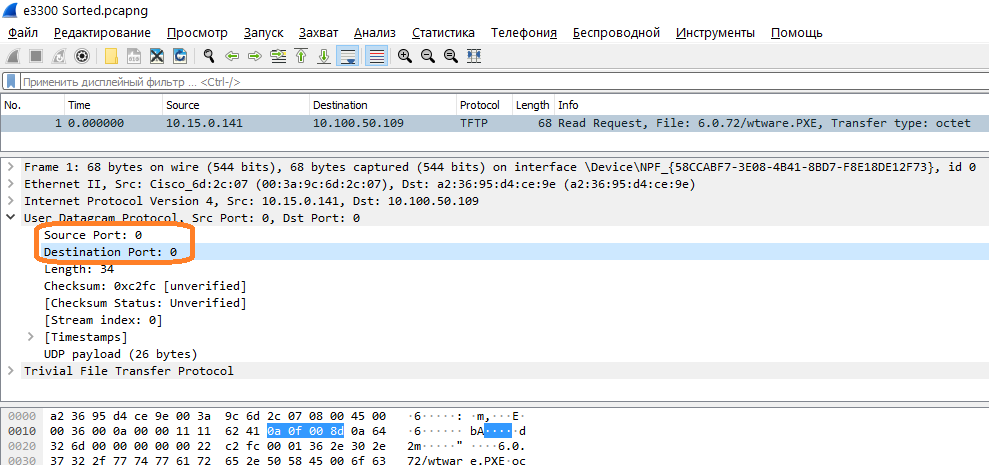989x465 pixels.
Task: Collapse the User Datagram Protocol node
Action: [x=11, y=218]
